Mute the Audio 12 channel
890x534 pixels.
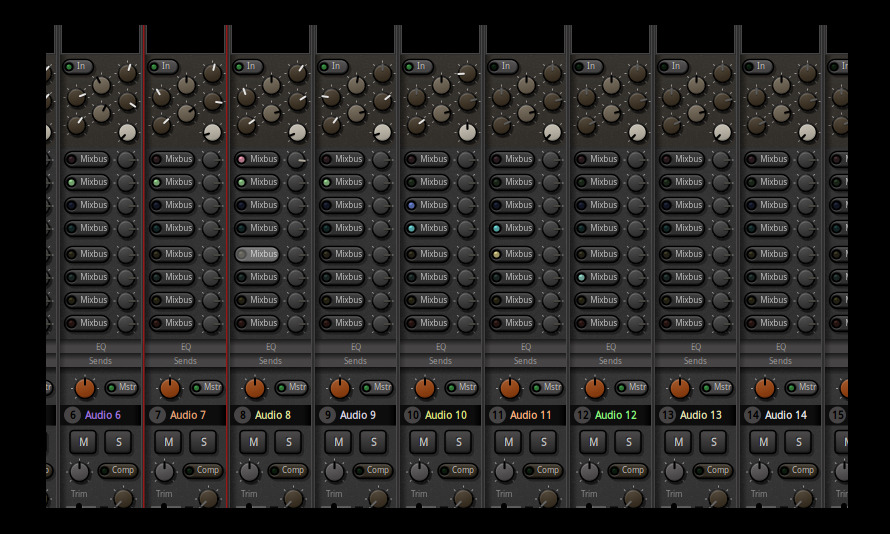point(593,442)
